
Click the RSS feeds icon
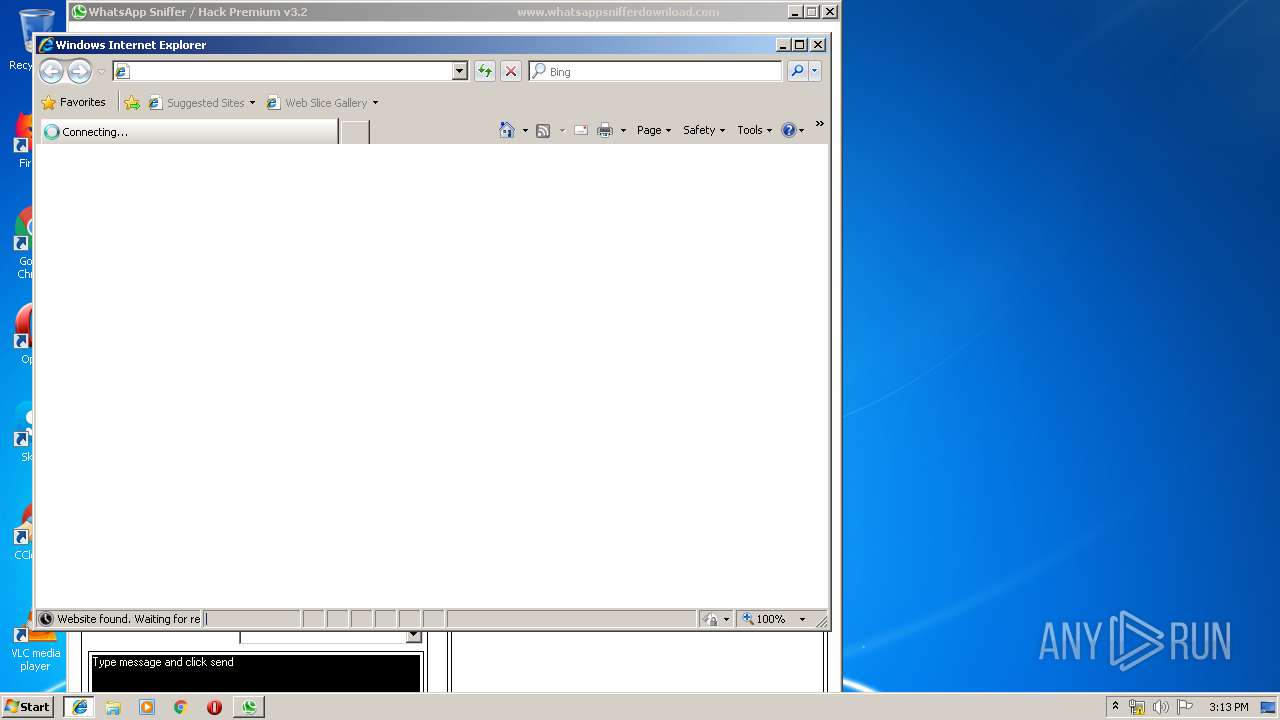(x=543, y=130)
